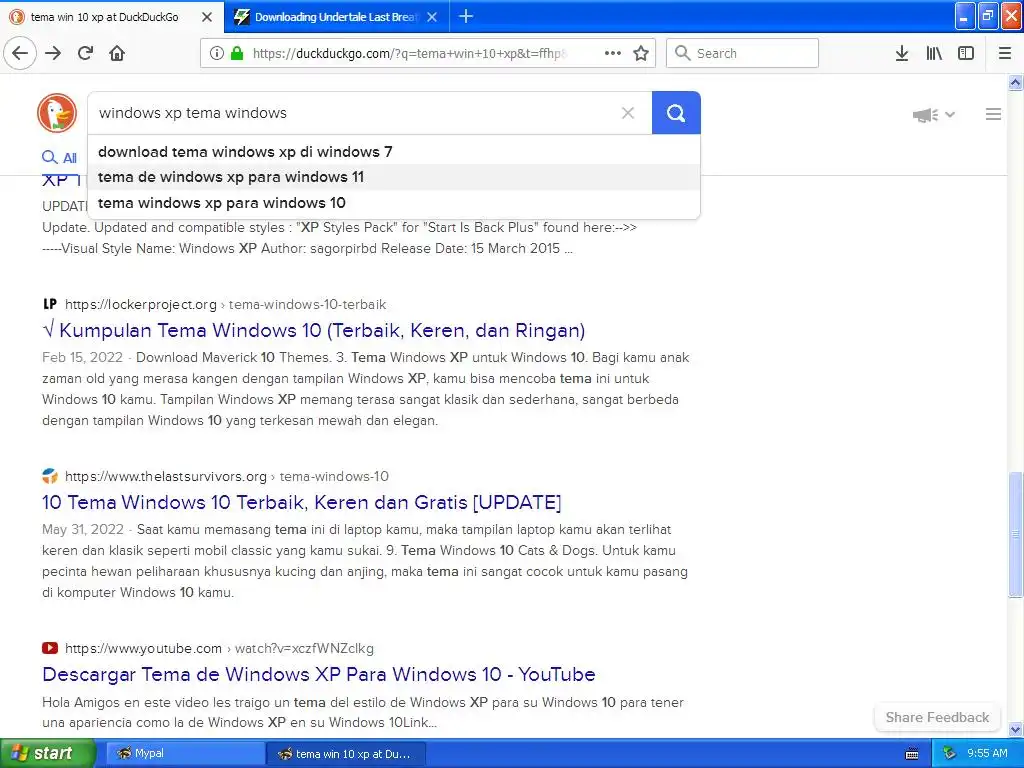Image resolution: width=1024 pixels, height=768 pixels.
Task: Open the Windows XP start menu
Action: [47, 753]
